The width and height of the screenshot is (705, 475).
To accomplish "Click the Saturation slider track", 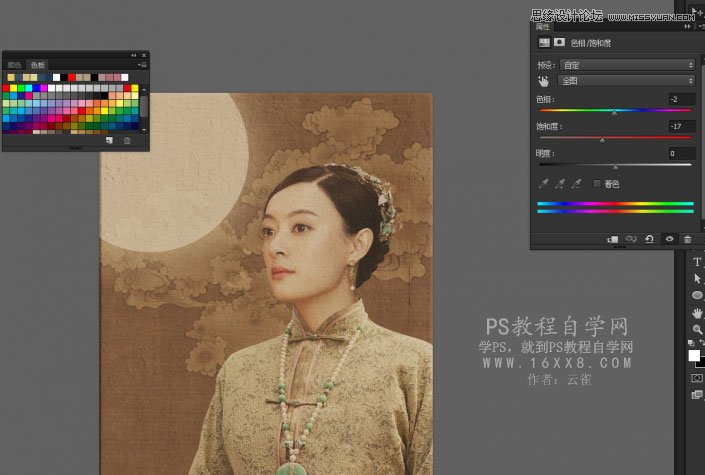I will (x=615, y=137).
